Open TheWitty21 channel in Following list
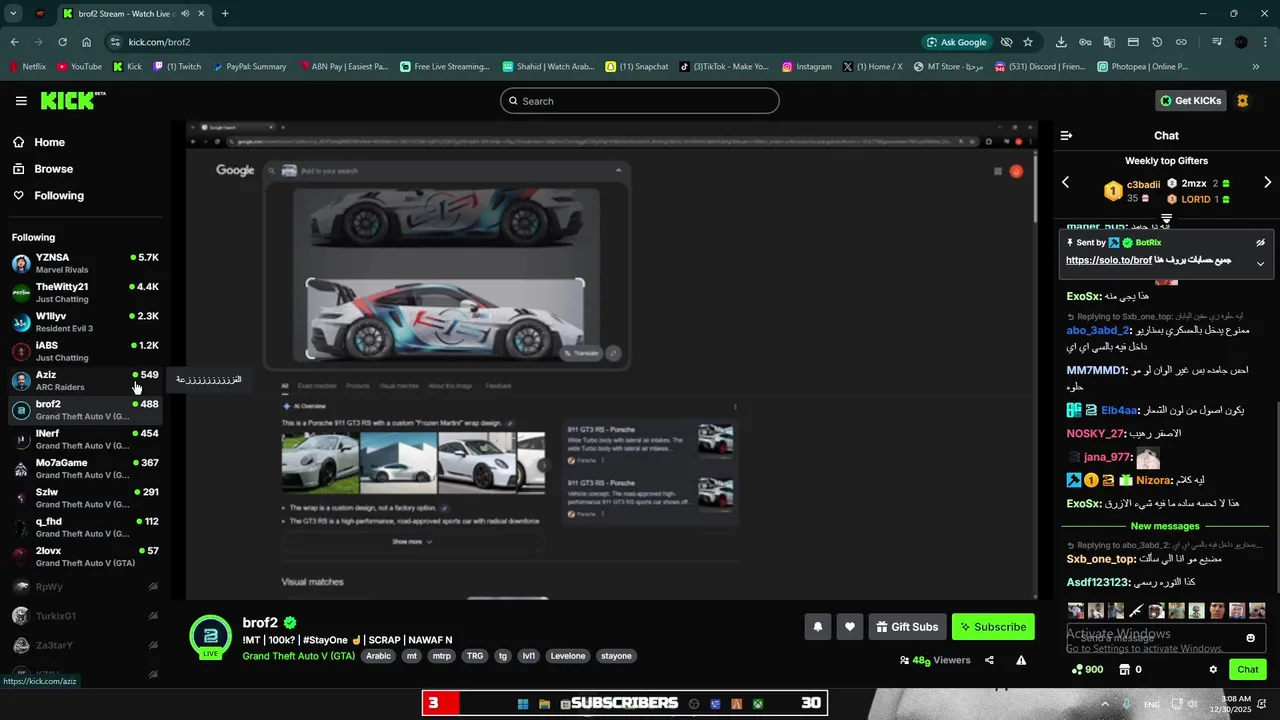The height and width of the screenshot is (720, 1280). pyautogui.click(x=85, y=293)
